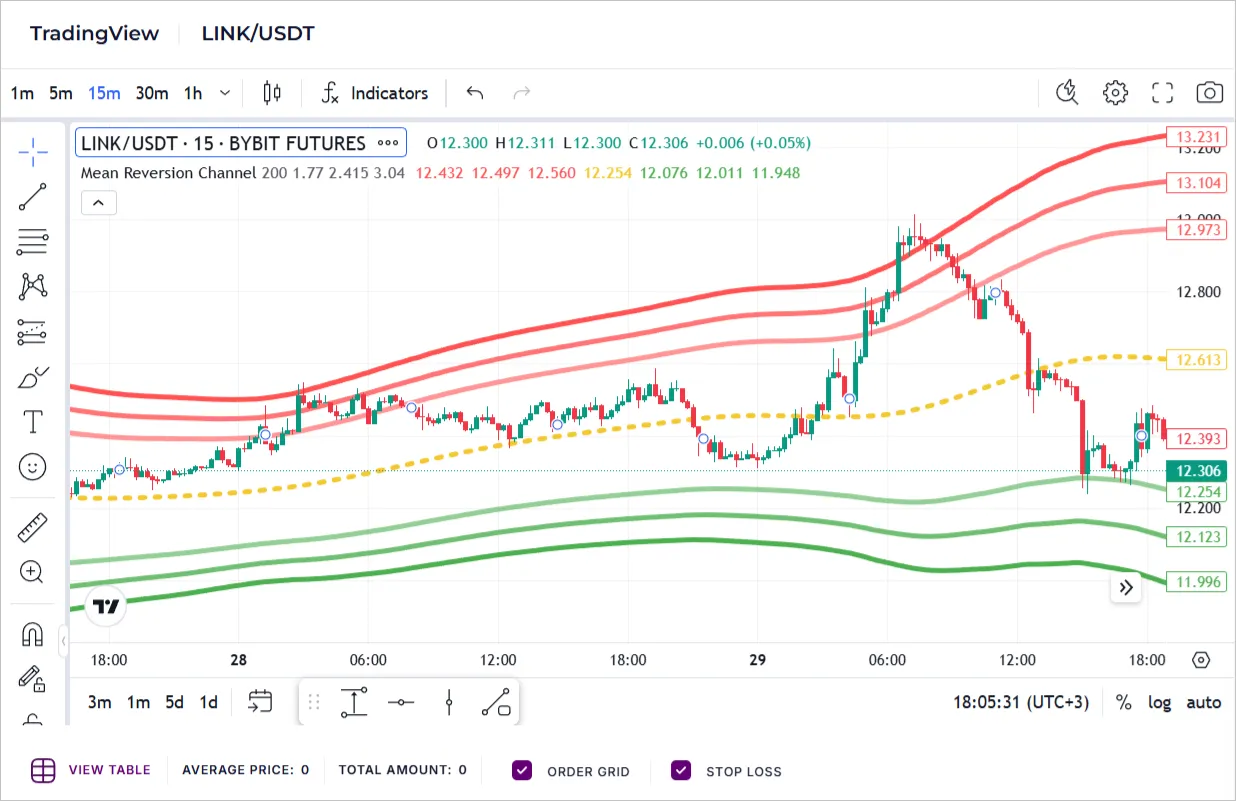The height and width of the screenshot is (801, 1236).
Task: Open chart settings gear icon
Action: click(x=1115, y=93)
